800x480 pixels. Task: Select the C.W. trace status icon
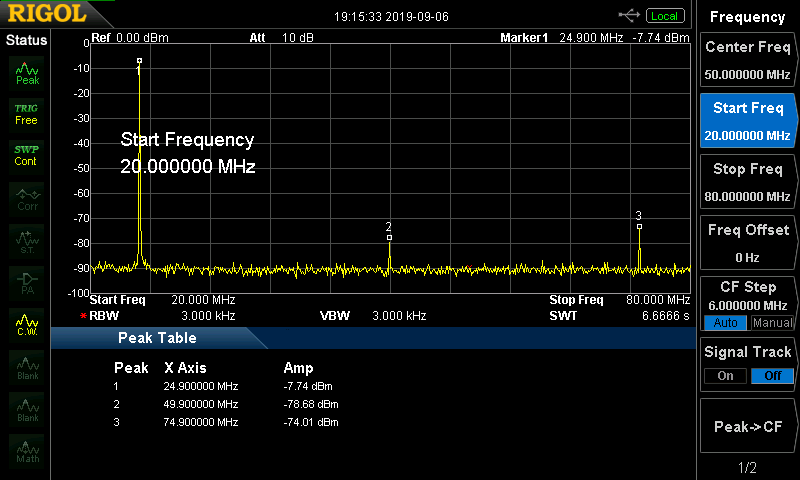(x=27, y=323)
